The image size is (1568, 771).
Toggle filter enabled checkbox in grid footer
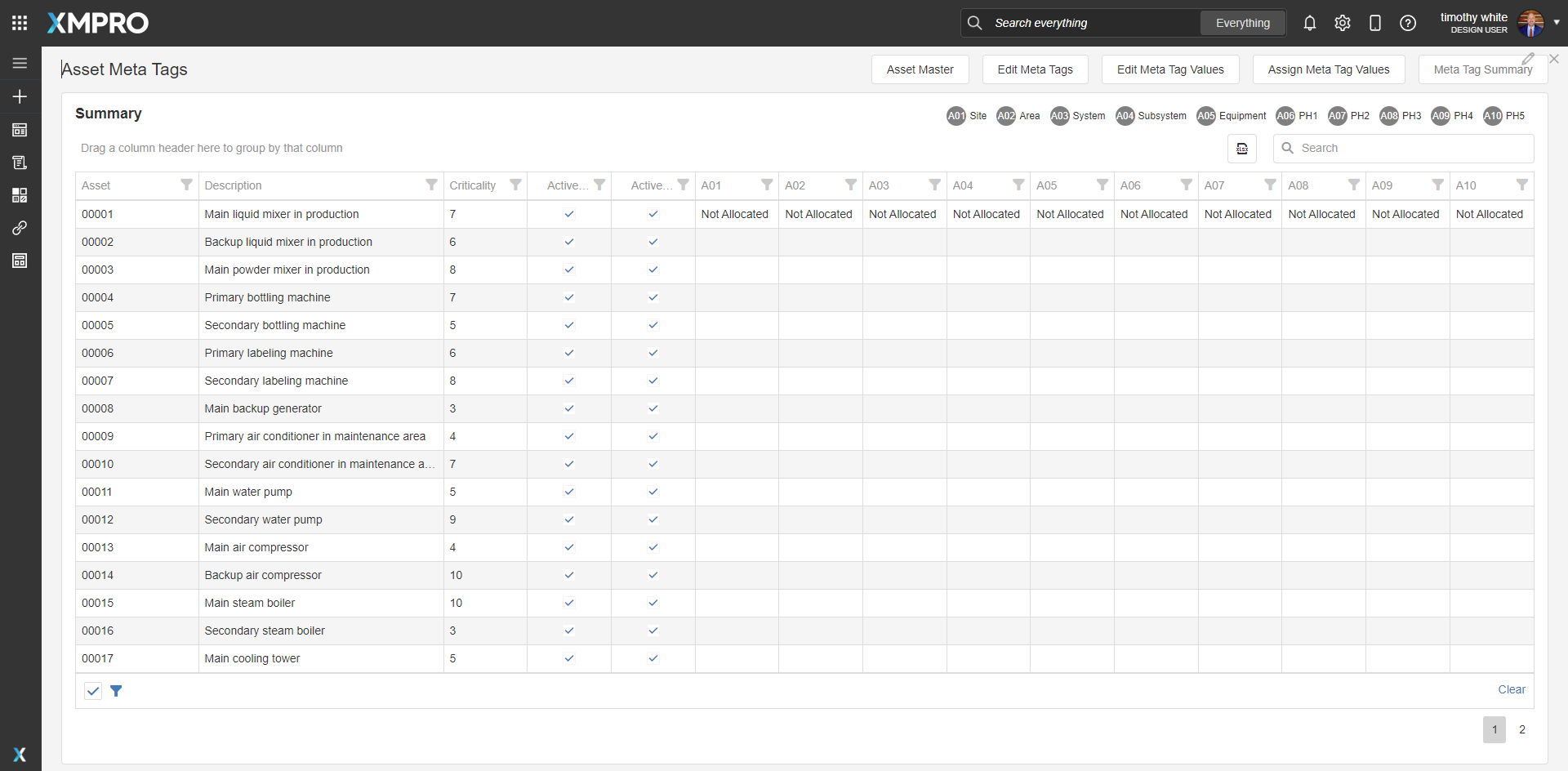[x=93, y=691]
